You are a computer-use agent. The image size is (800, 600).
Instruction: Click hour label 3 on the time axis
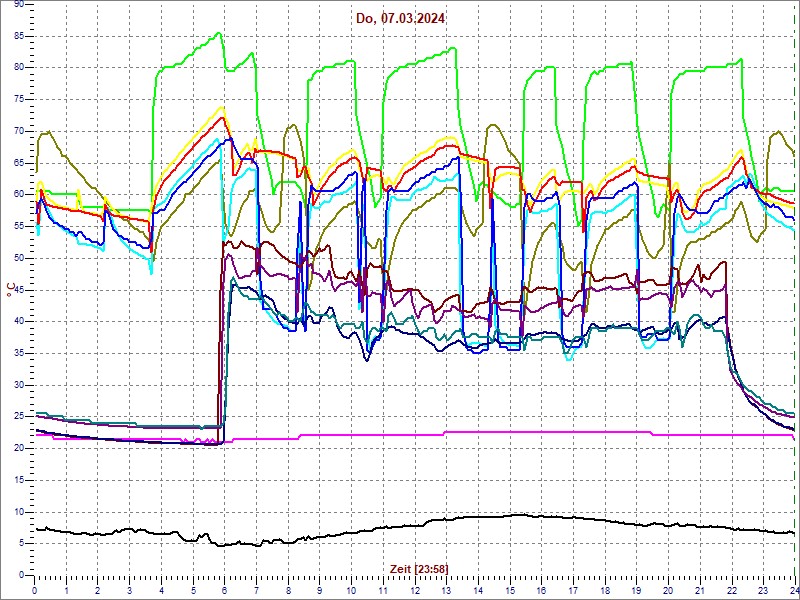click(x=130, y=590)
